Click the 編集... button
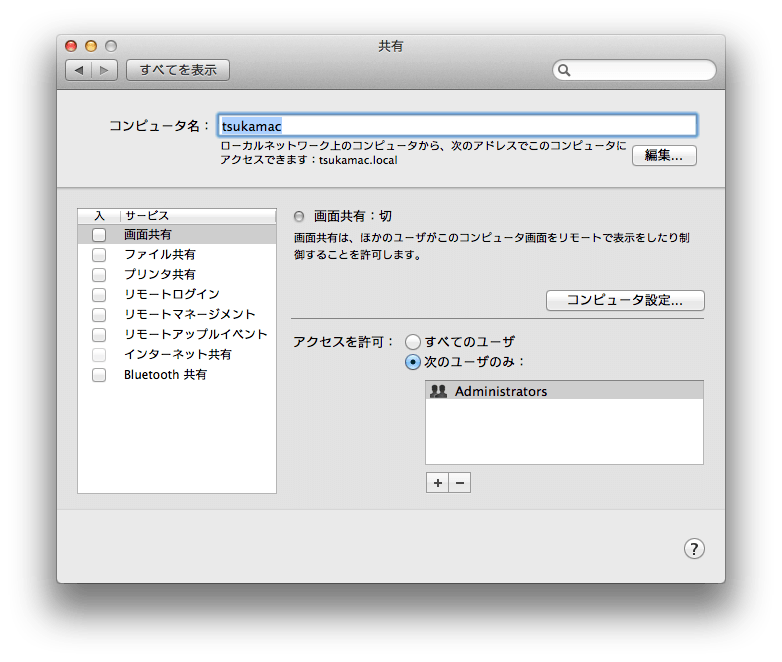 pyautogui.click(x=664, y=155)
